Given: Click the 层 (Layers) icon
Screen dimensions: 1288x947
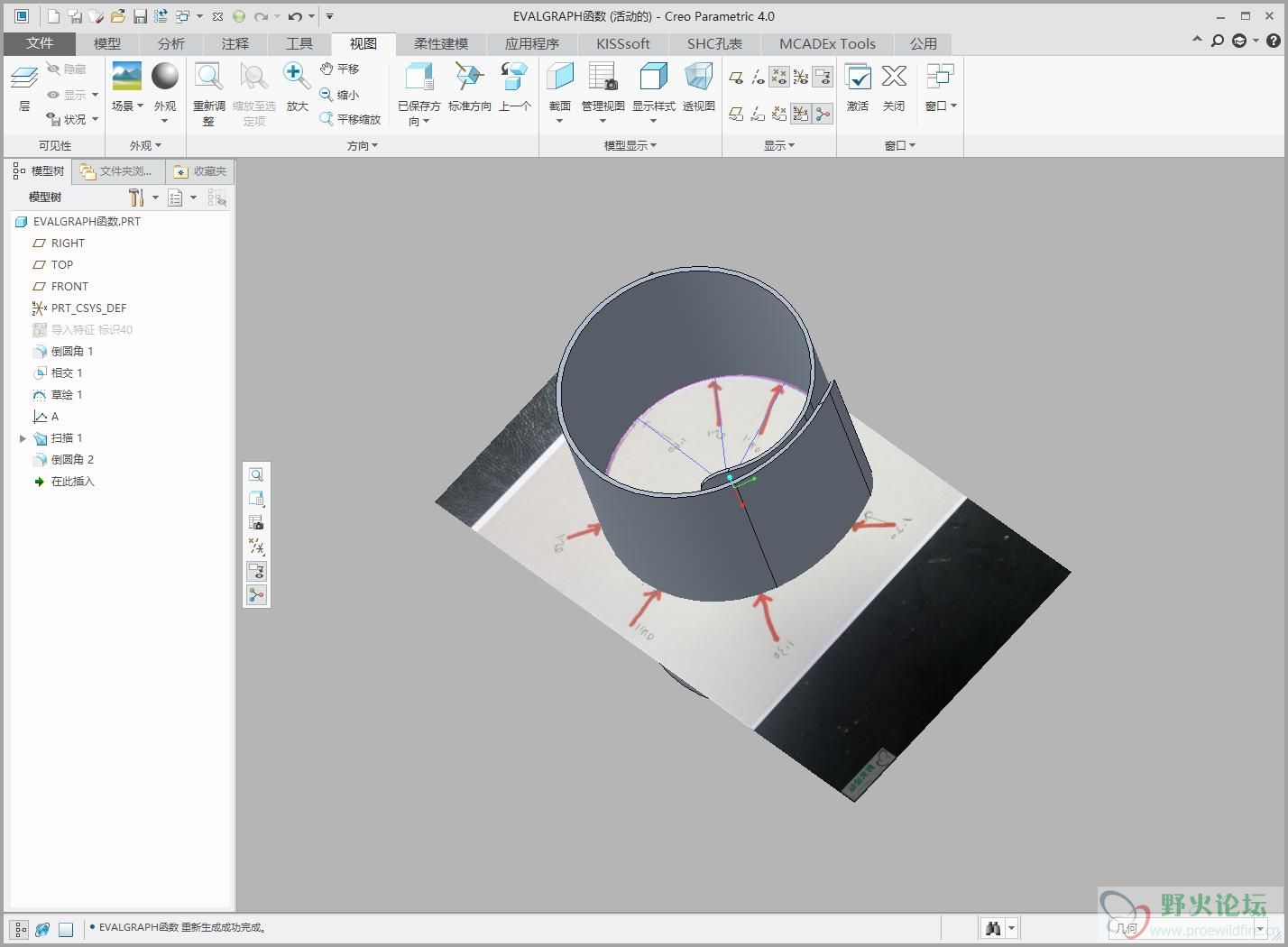Looking at the screenshot, I should 24,78.
